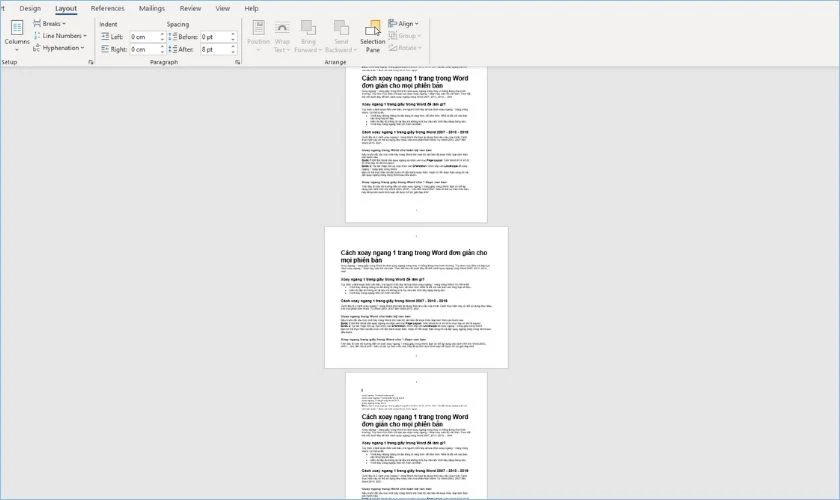Launch the Paragraph dialog launcher
The image size is (840, 500).
(237, 62)
